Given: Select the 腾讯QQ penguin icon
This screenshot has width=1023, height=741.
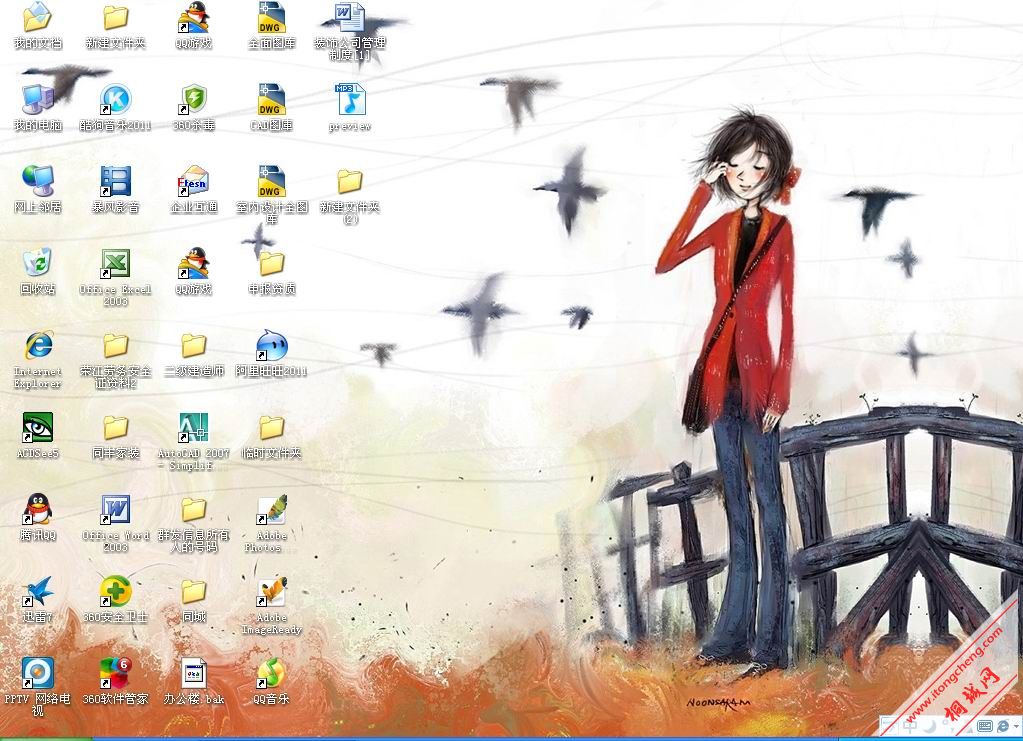Looking at the screenshot, I should tap(38, 510).
